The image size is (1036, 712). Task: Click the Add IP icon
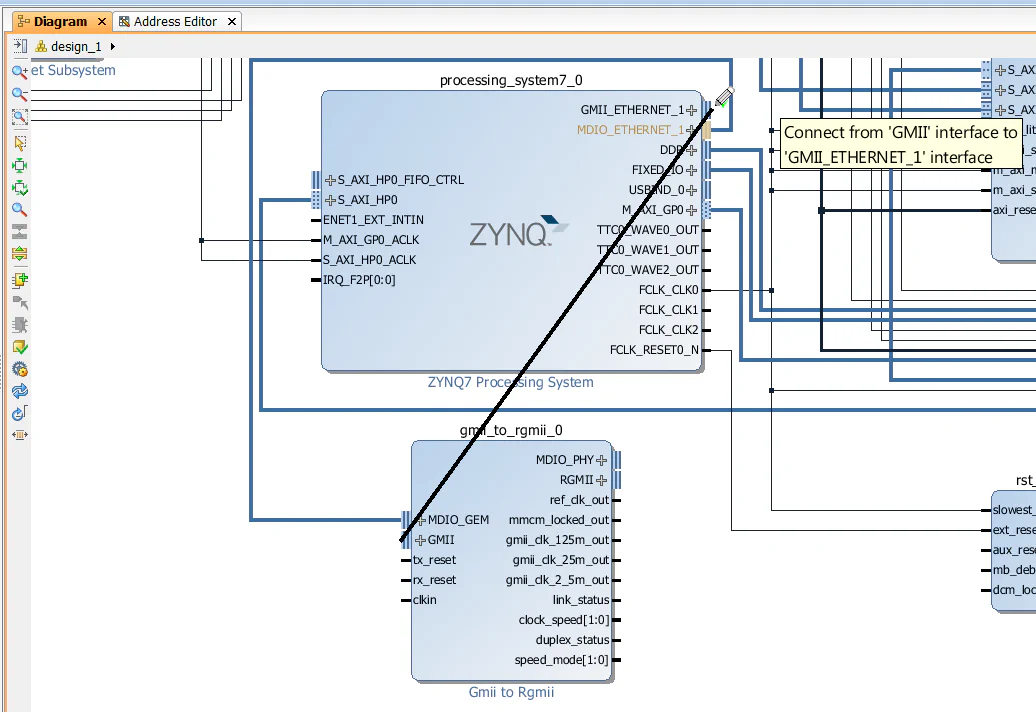pos(20,280)
